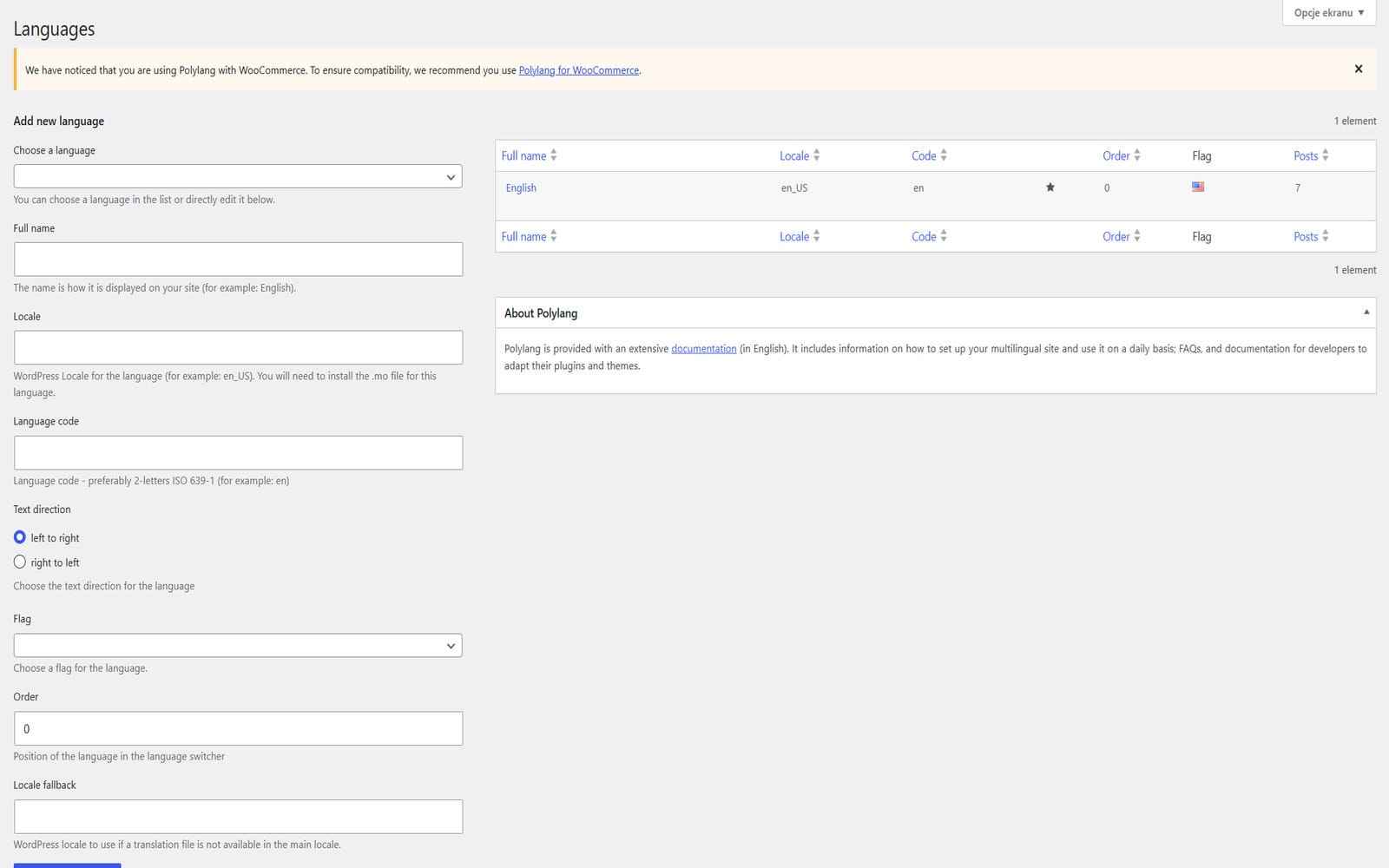
Task: Sort by Posts in top header
Action: coord(1311,155)
